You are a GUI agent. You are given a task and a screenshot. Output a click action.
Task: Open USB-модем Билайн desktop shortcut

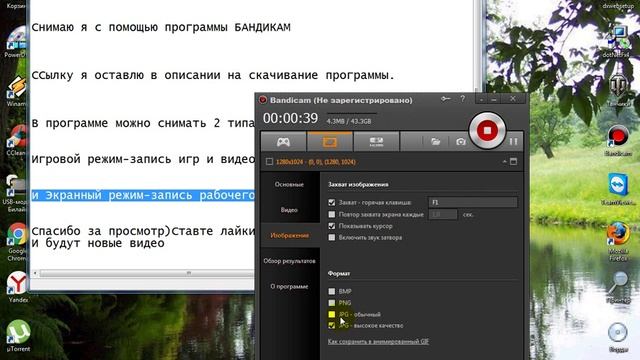pyautogui.click(x=15, y=193)
